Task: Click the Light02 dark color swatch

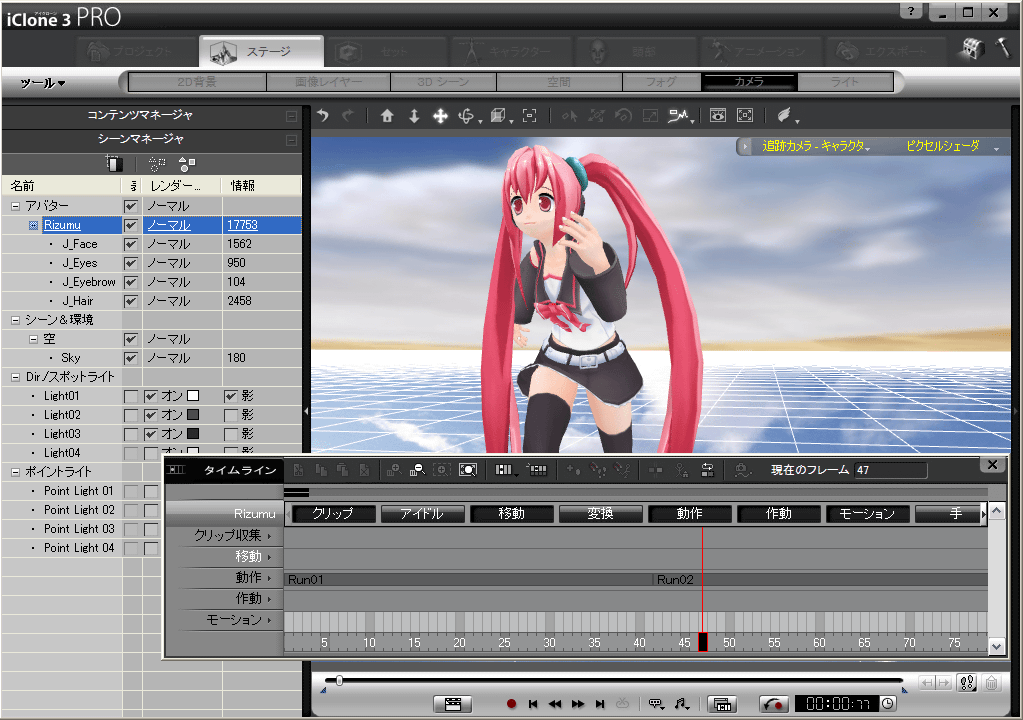Action: [193, 415]
